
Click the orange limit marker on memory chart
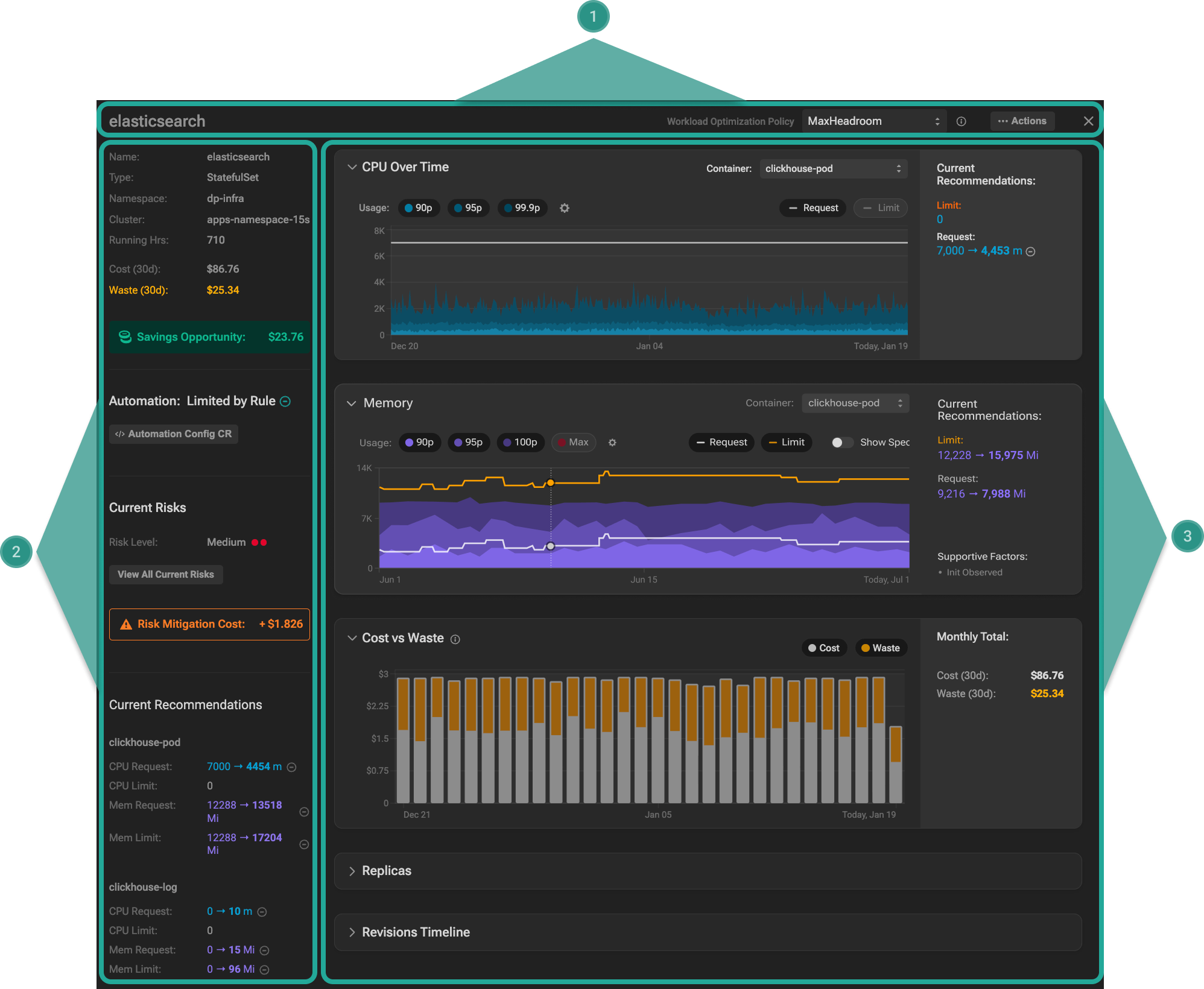click(x=550, y=483)
